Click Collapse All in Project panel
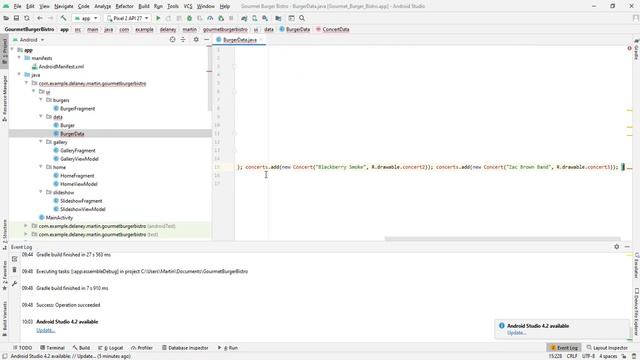Viewport: 640px width, 360px height. click(183, 40)
